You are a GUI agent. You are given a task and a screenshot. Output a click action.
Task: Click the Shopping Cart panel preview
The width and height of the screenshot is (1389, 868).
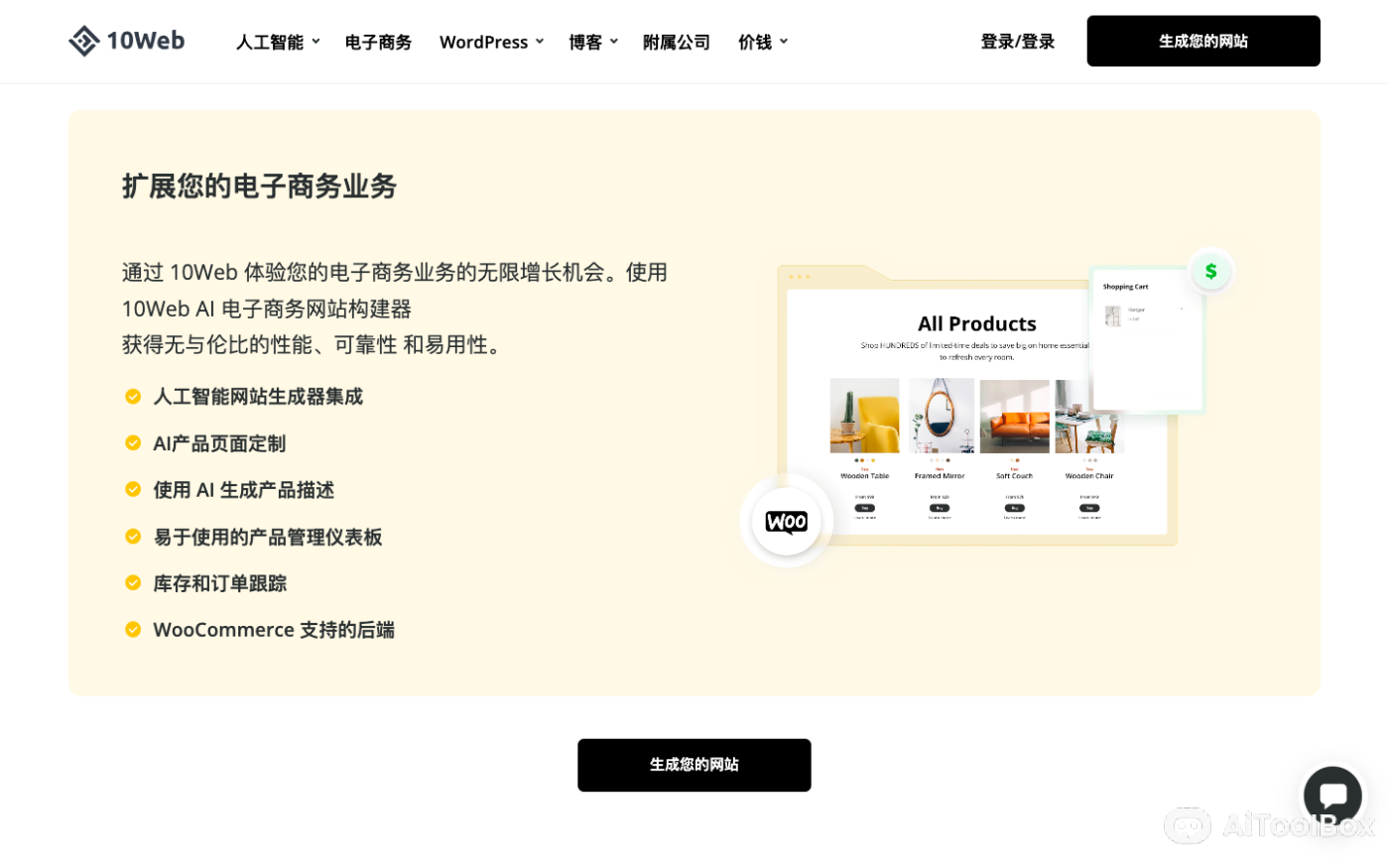[1146, 339]
